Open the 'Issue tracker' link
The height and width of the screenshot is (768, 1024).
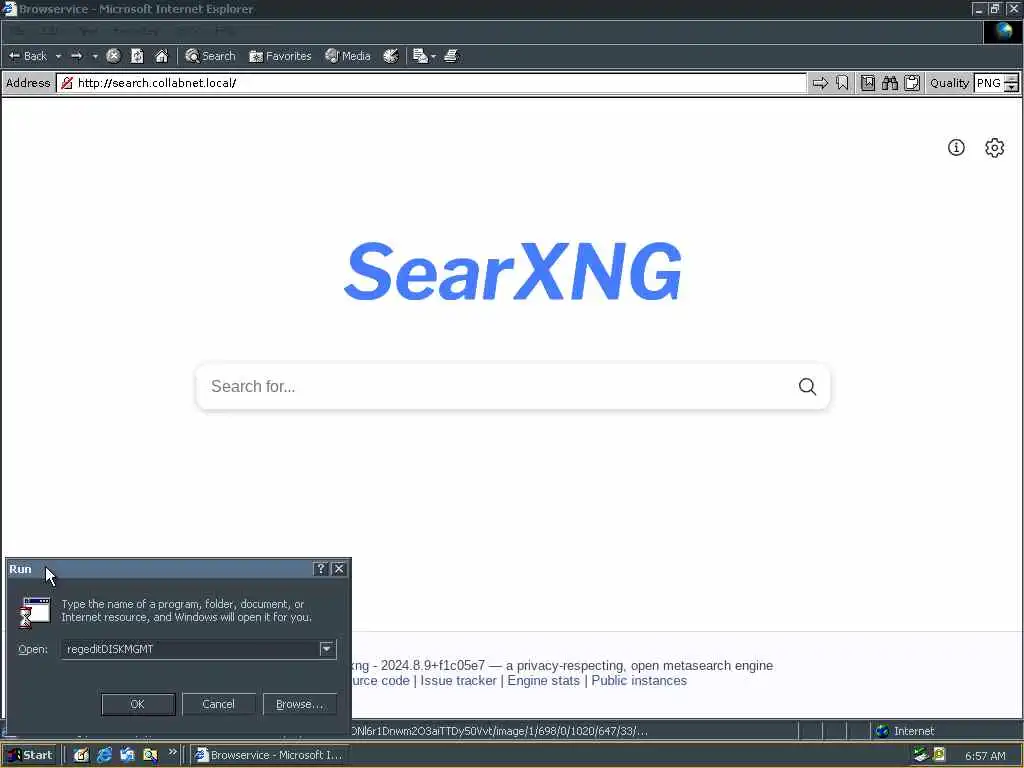[x=458, y=680]
